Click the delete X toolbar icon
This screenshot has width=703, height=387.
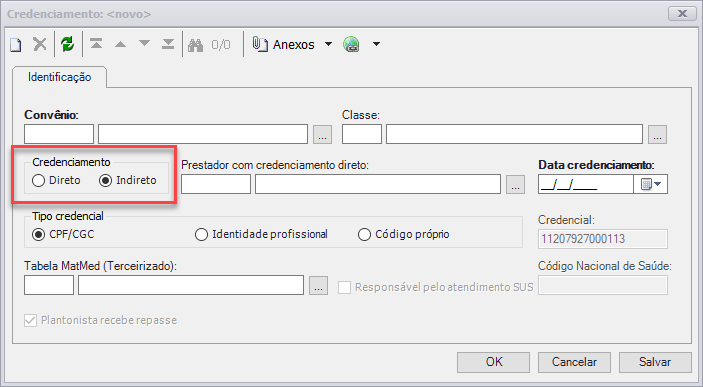pyautogui.click(x=40, y=44)
